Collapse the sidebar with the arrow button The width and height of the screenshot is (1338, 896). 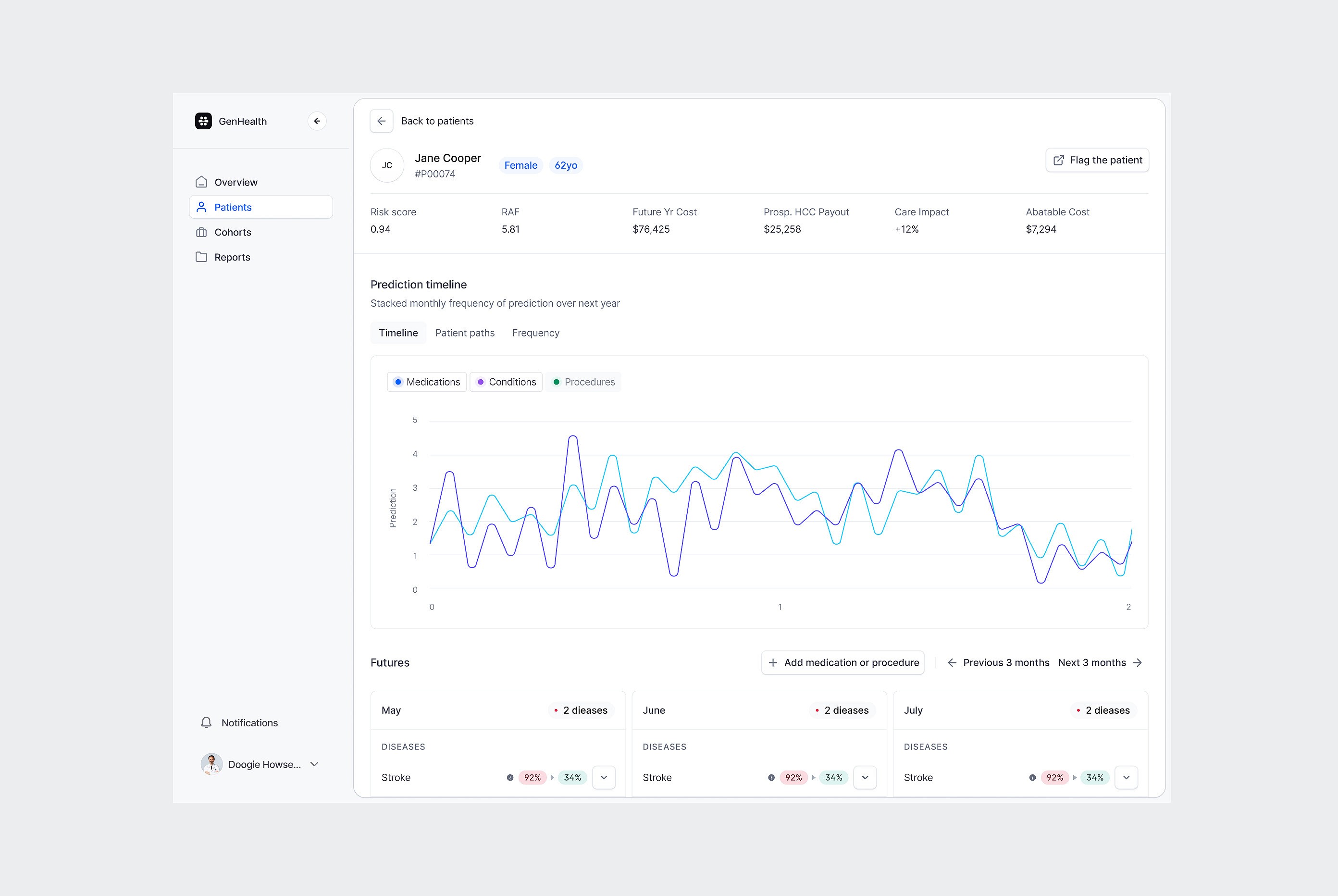317,121
